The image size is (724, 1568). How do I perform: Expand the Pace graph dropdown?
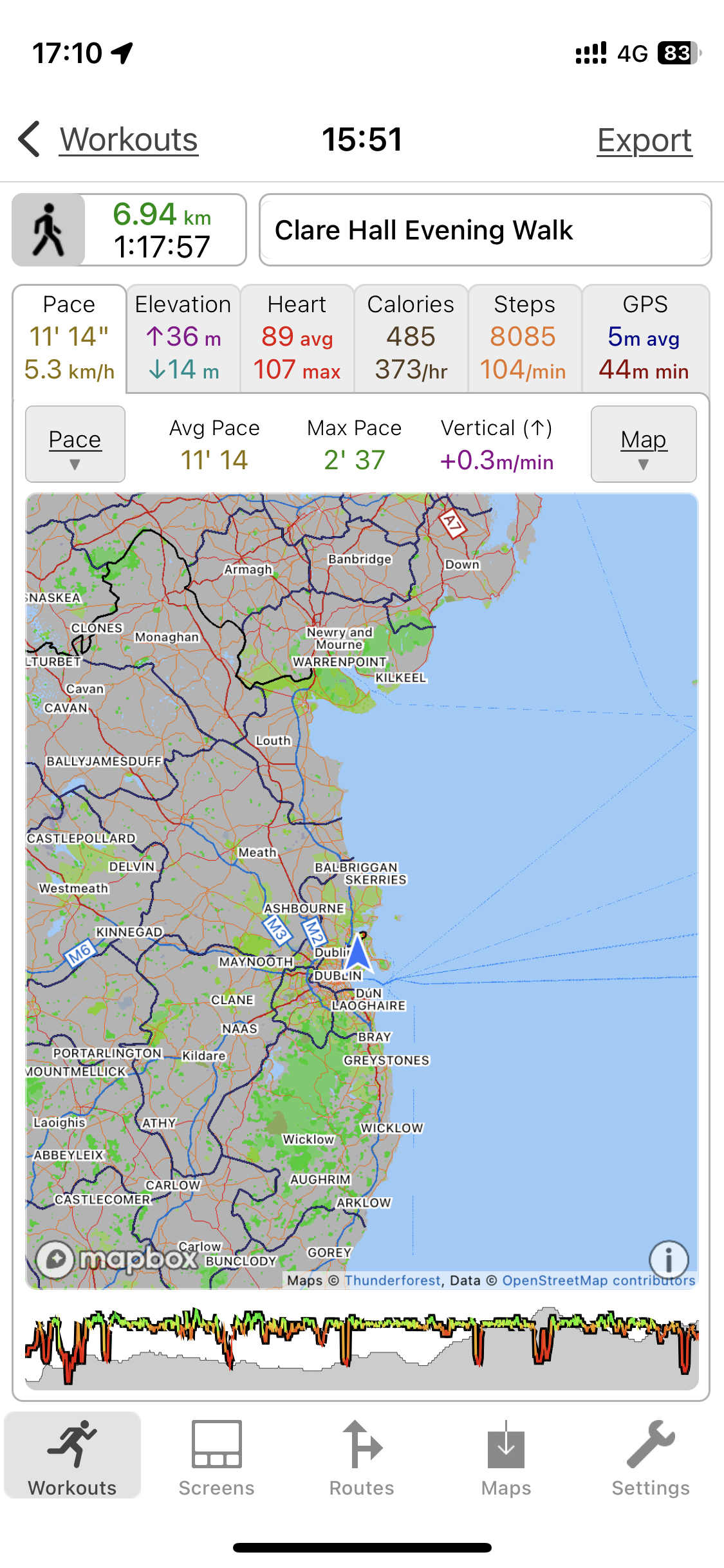pos(75,444)
